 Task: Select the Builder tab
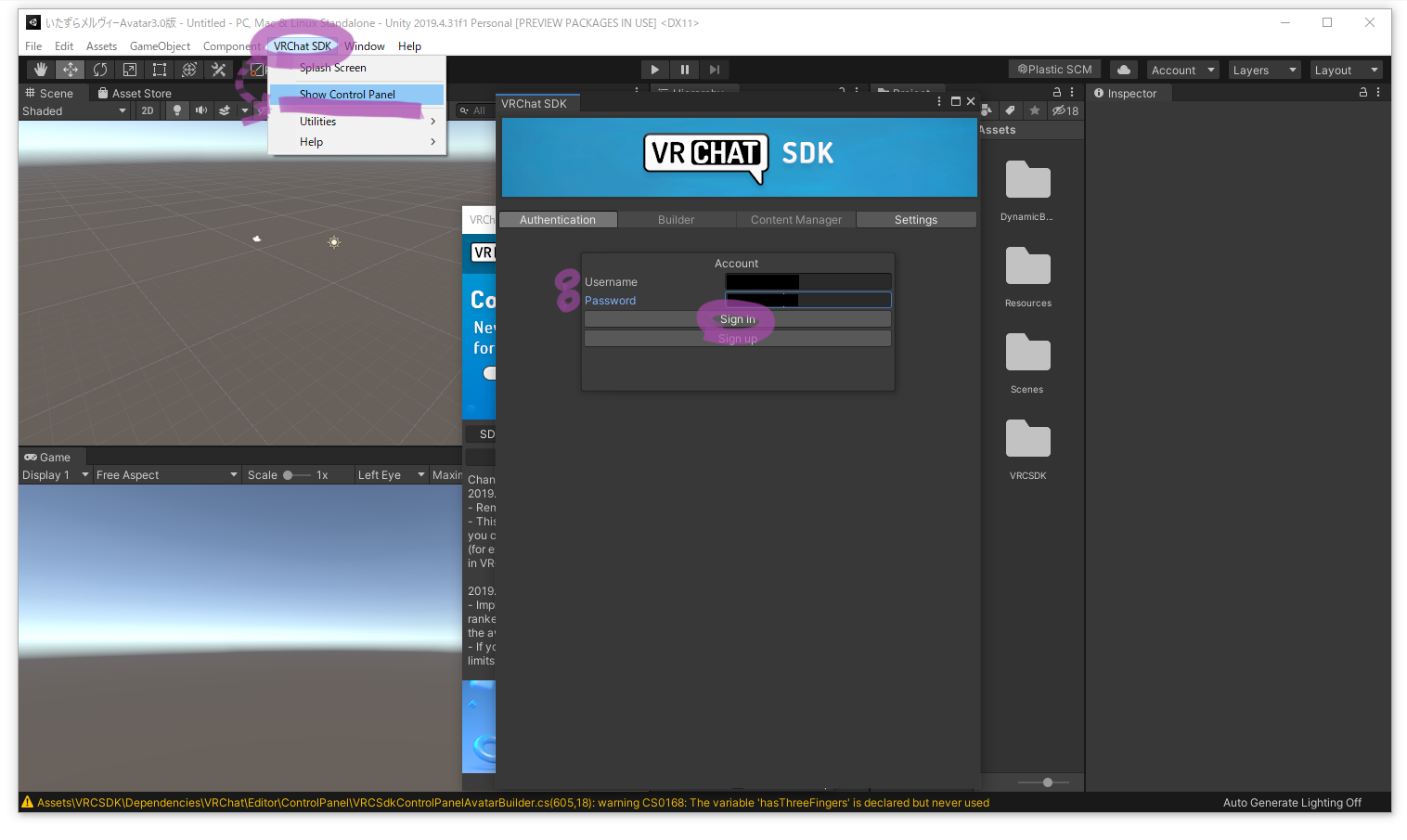click(x=677, y=219)
